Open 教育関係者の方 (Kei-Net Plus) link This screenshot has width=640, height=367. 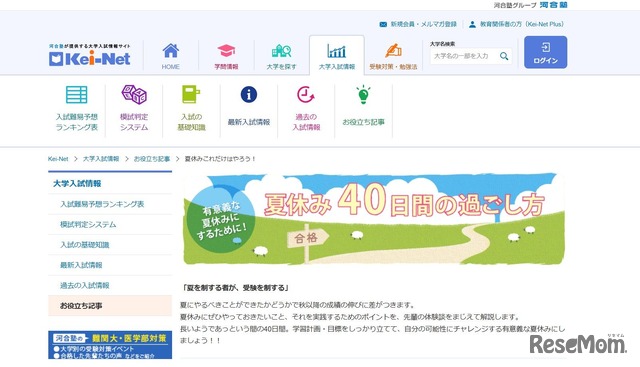point(522,24)
